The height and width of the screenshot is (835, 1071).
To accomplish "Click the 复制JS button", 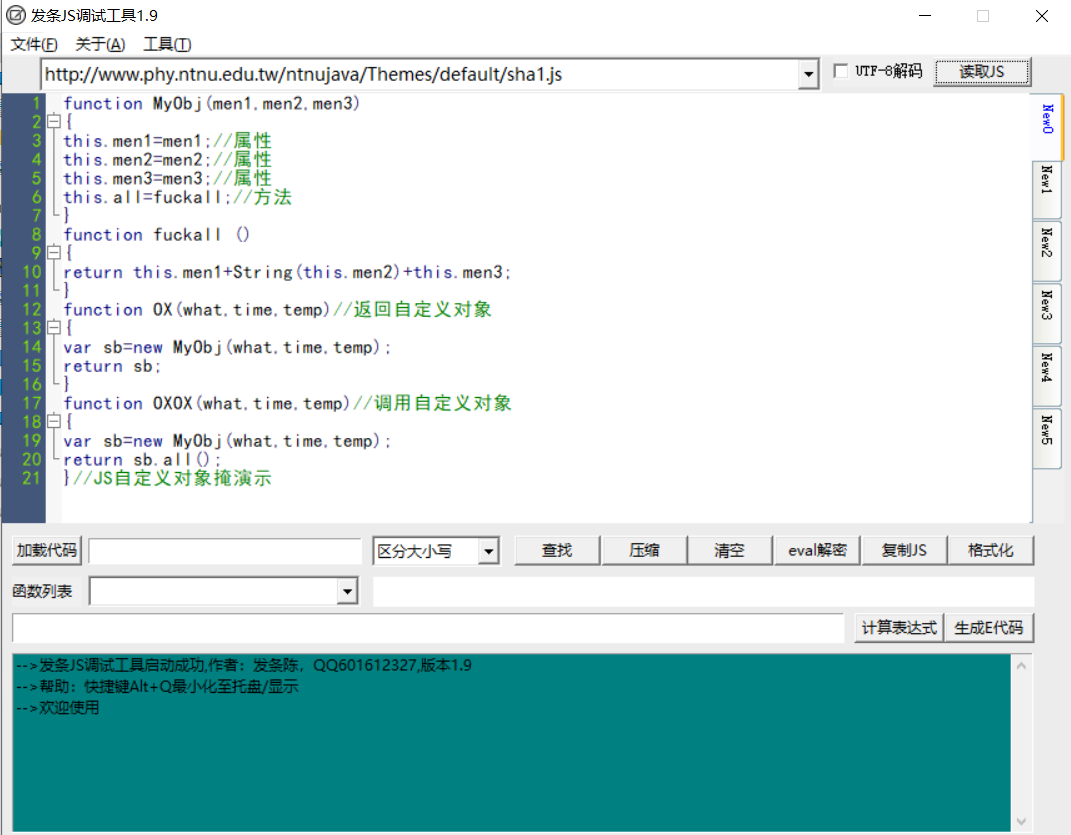I will [x=904, y=551].
